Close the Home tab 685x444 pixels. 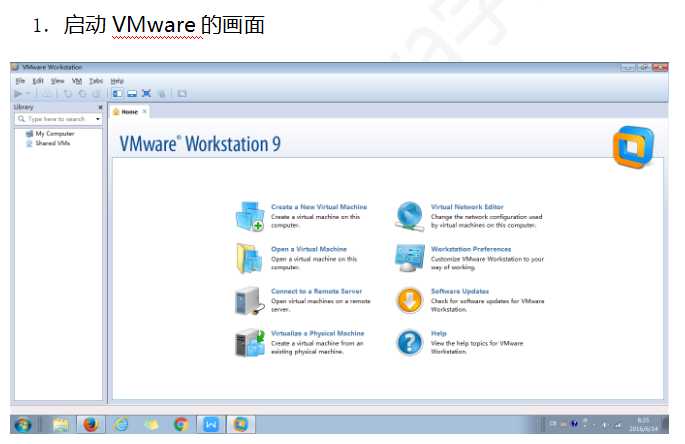pos(145,112)
